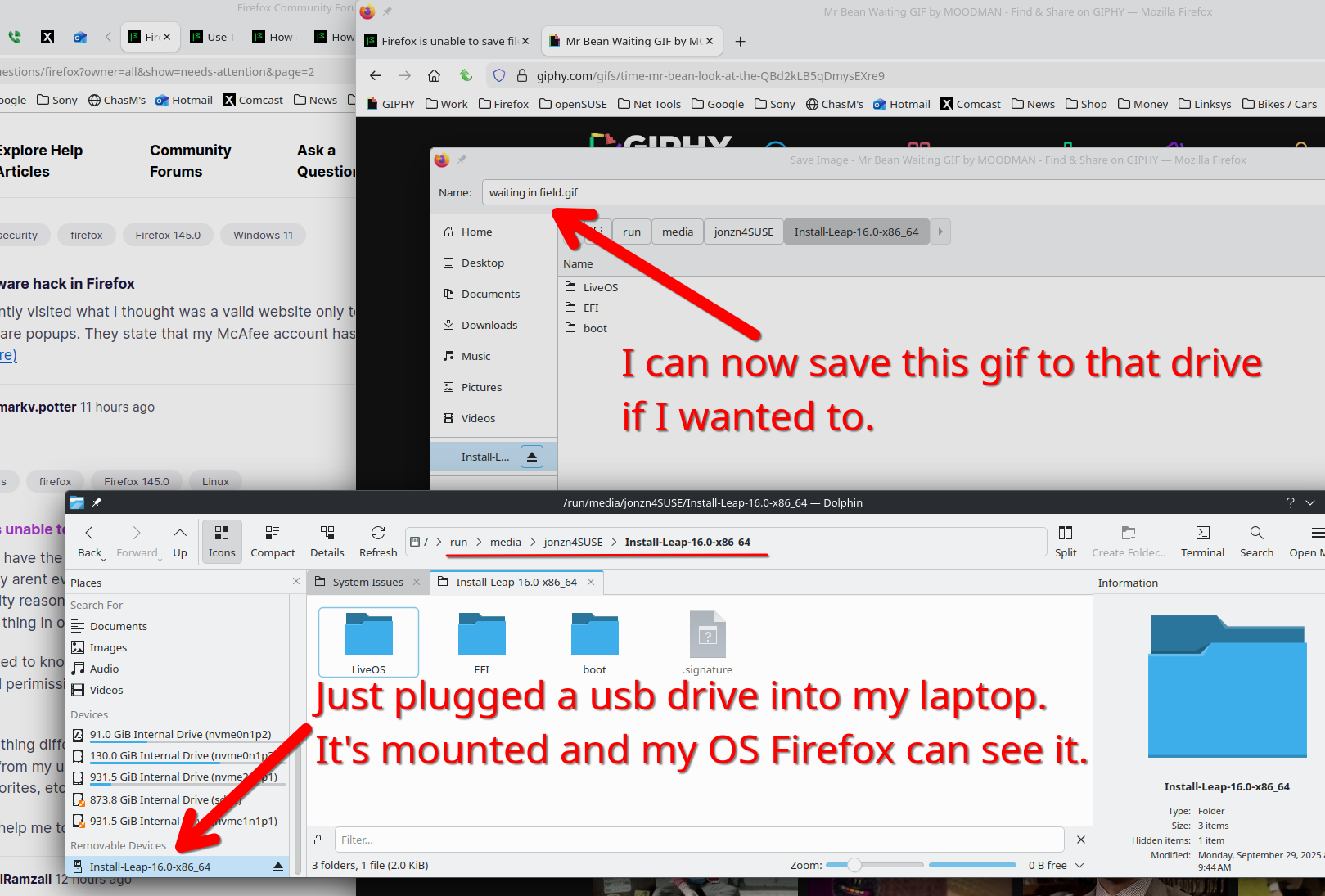The image size is (1325, 896).
Task: Switch to 'Firefox is unable to save' tab
Action: pyautogui.click(x=448, y=41)
